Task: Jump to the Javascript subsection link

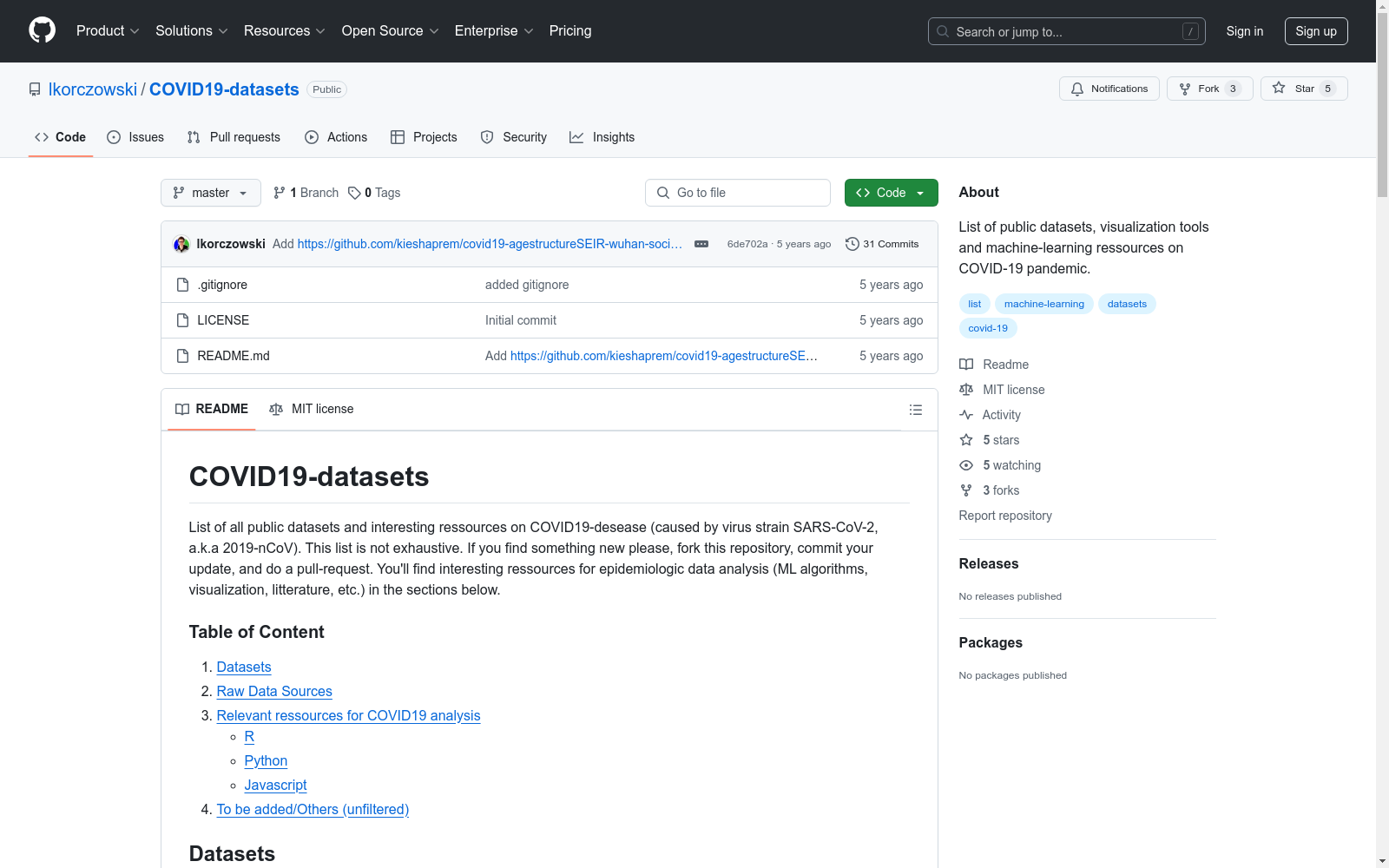Action: click(x=276, y=785)
